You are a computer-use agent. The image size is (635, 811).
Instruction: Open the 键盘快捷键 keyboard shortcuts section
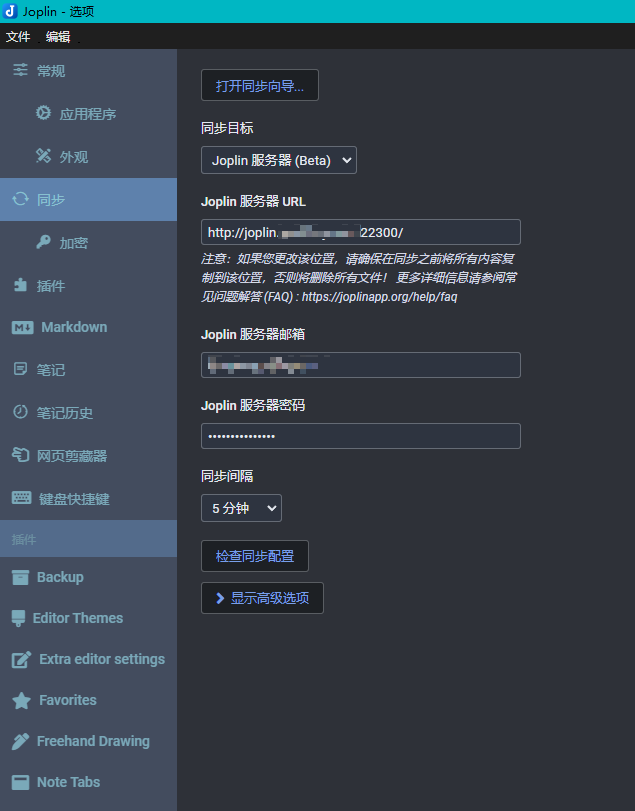pos(88,499)
